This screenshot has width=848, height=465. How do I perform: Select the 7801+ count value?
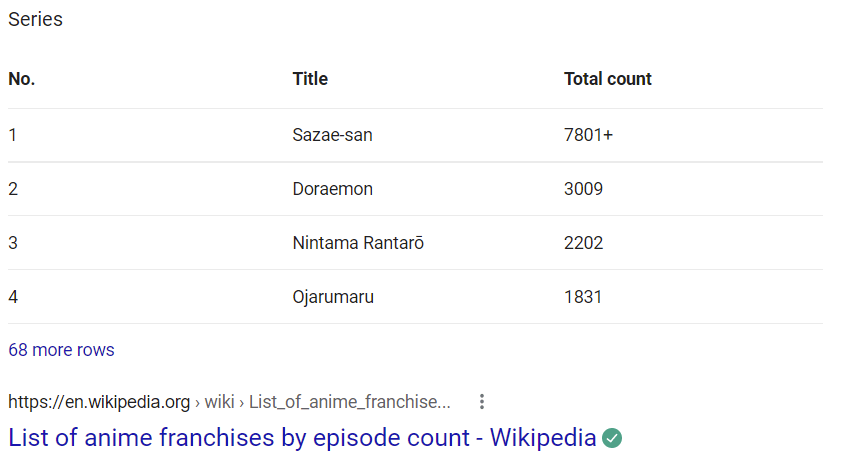click(x=588, y=134)
